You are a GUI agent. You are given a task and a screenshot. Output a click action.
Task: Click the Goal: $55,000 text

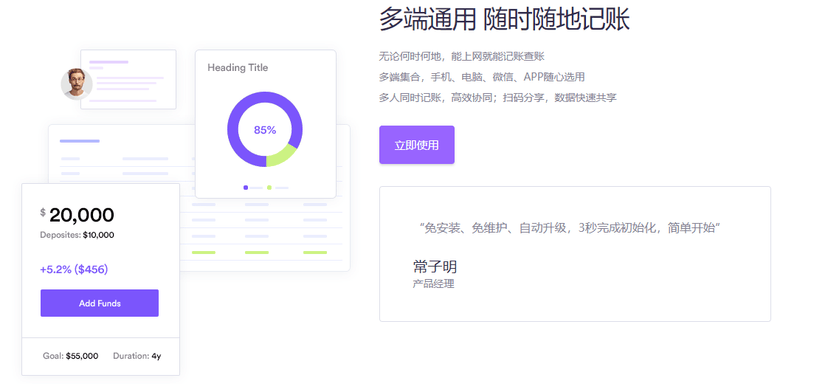click(70, 356)
